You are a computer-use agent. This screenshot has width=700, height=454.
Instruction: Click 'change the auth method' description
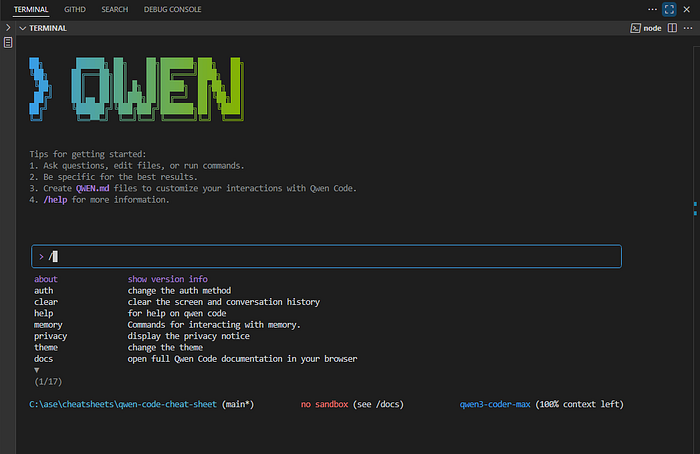point(179,291)
